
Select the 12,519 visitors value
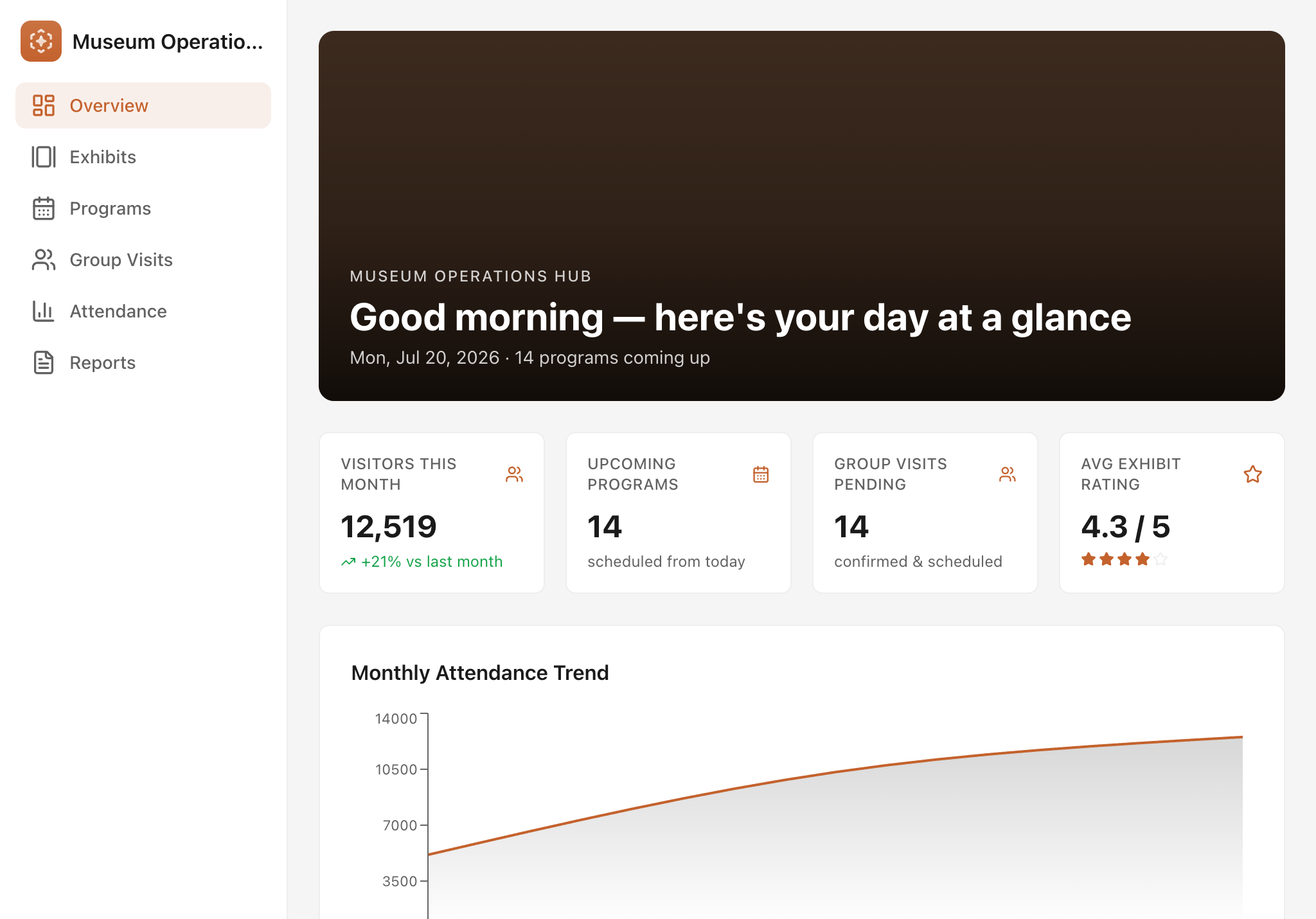point(389,527)
